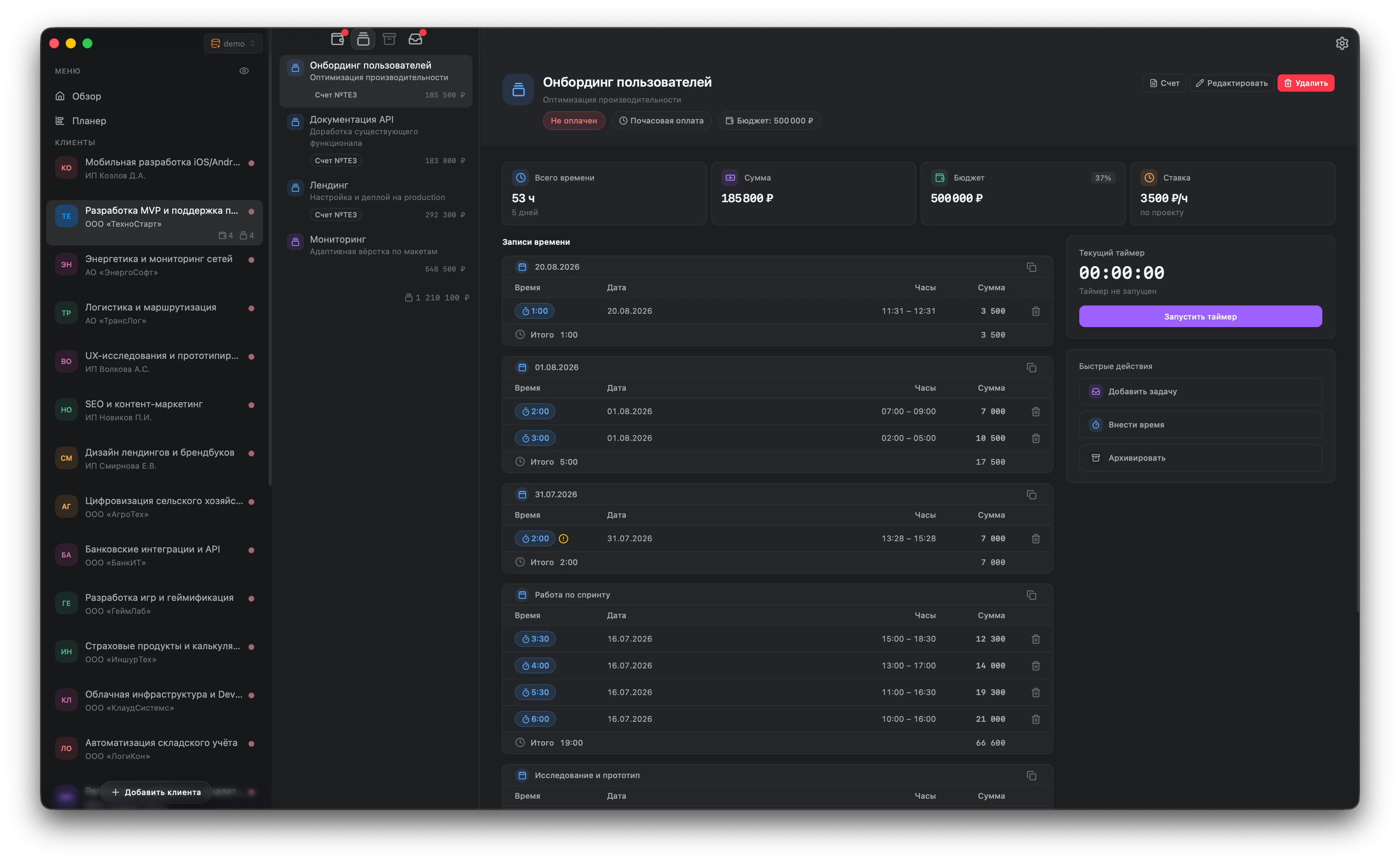Open the Счет №ТЕ3 tag under Лендинг
The height and width of the screenshot is (863, 1400).
[x=336, y=215]
